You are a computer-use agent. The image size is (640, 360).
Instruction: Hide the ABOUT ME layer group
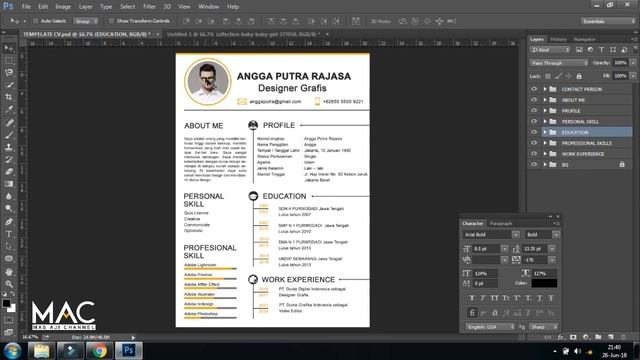(x=534, y=100)
